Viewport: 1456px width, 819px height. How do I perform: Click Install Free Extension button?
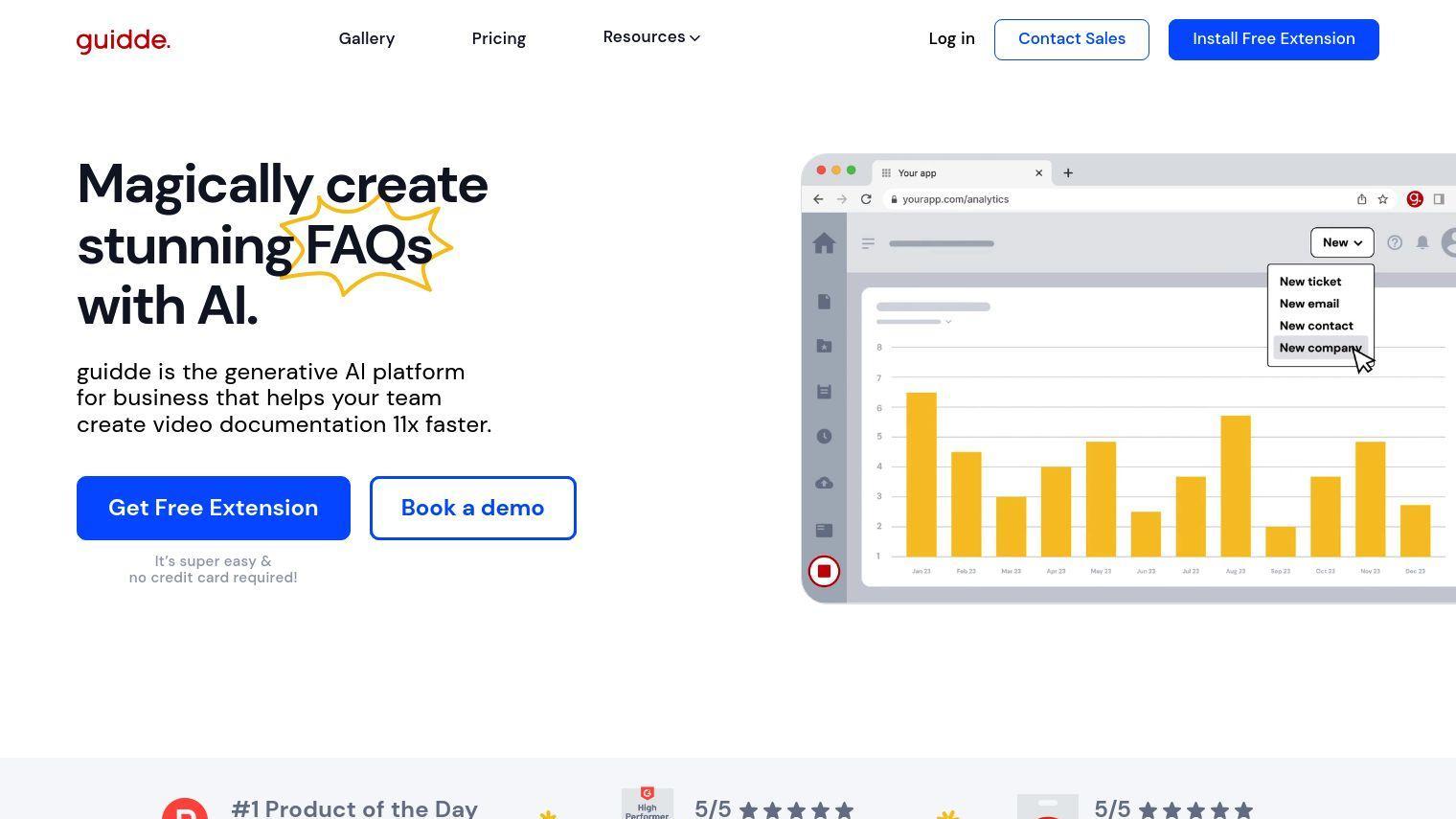[x=1274, y=39]
